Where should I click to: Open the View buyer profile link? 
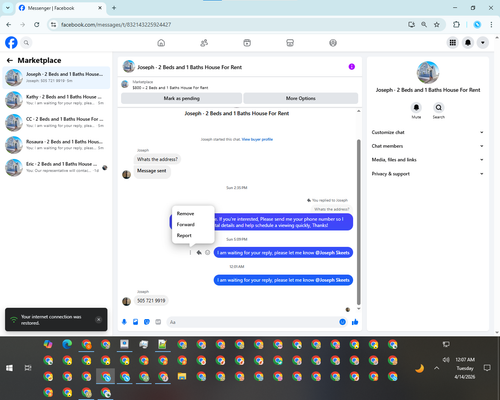tap(257, 139)
